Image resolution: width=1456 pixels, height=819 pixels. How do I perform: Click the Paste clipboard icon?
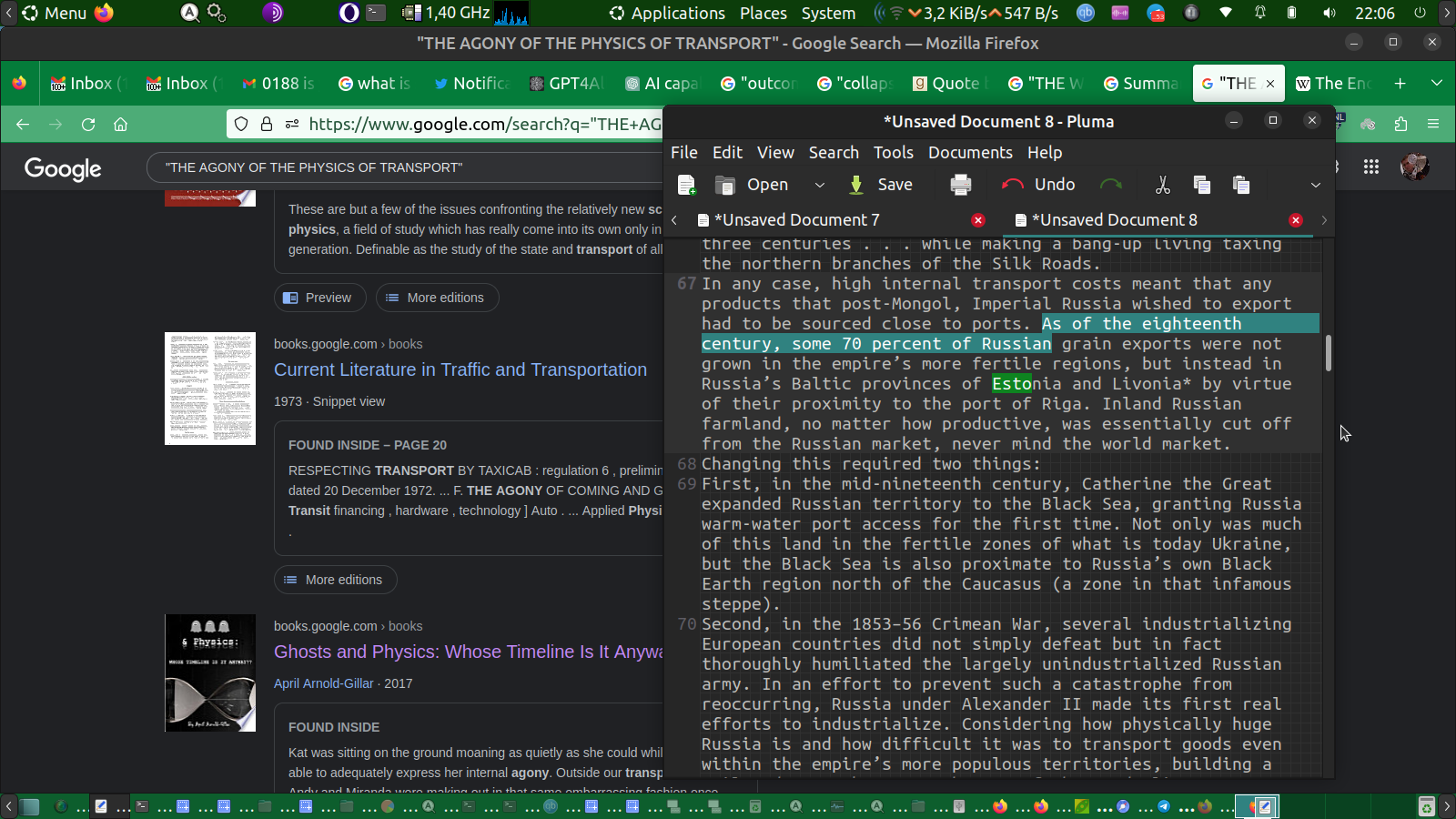(x=1240, y=185)
